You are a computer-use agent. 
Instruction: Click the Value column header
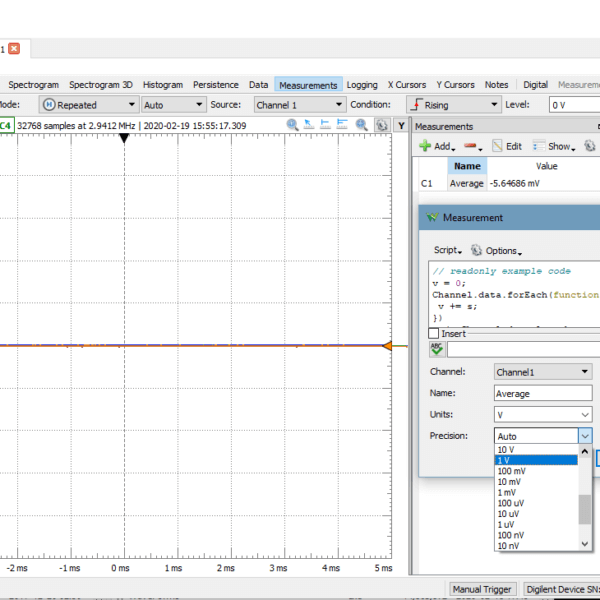coord(546,166)
